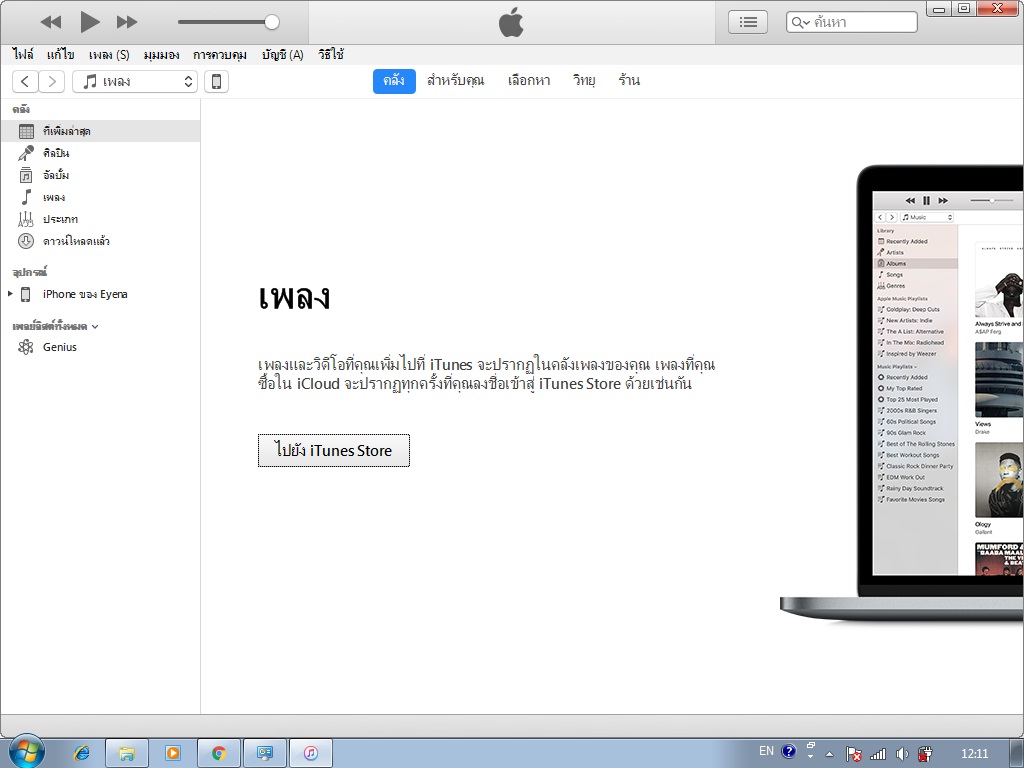Open Action Center flag icon
Screen dimensions: 1024x768
[x=854, y=754]
